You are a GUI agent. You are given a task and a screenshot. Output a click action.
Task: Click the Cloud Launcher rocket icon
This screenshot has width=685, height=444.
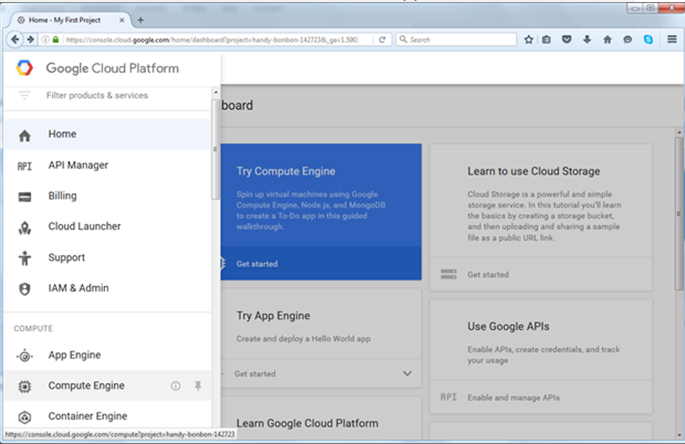[24, 228]
